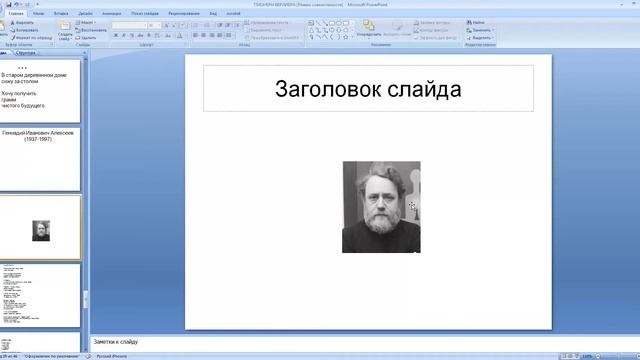Select the triangle shape in shapes gallery
This screenshot has height=360, width=640.
click(311, 30)
